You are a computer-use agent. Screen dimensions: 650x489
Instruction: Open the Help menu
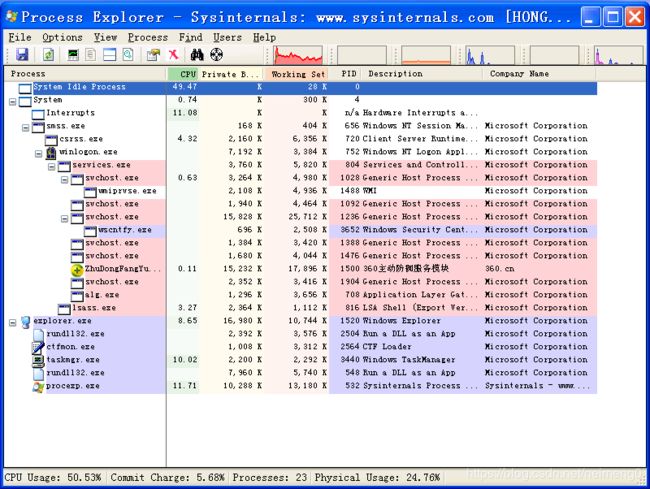click(264, 37)
